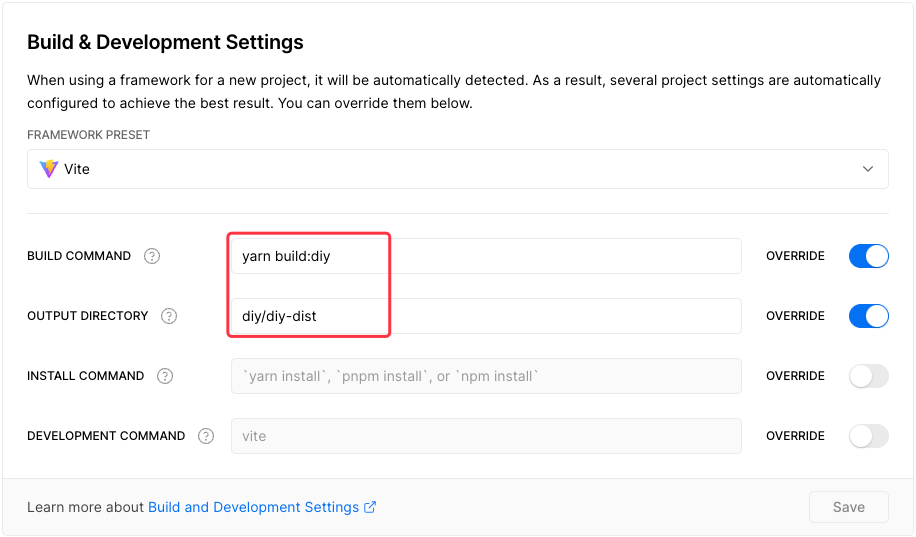The image size is (916, 537).
Task: Click the Development Command input field
Action: (486, 436)
